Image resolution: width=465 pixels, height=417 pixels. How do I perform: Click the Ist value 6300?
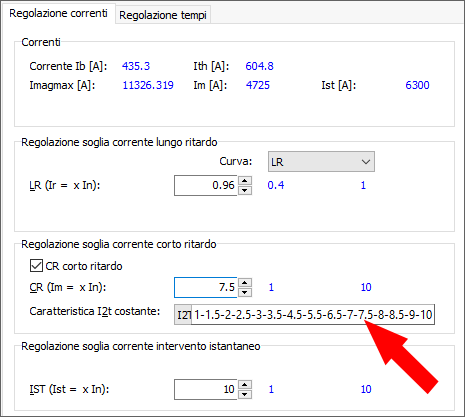(417, 85)
